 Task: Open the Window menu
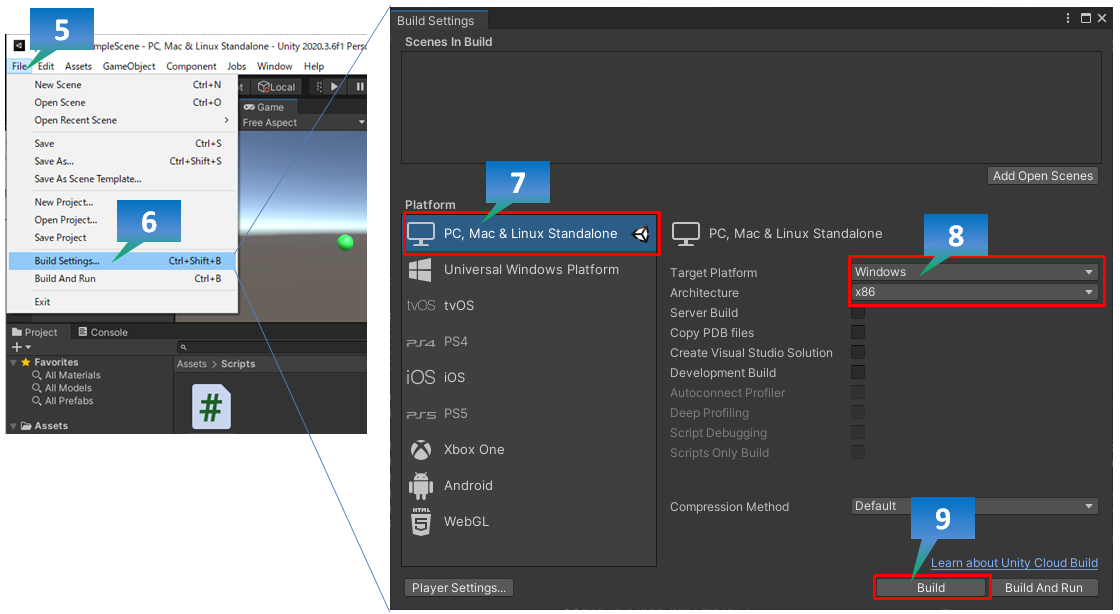[x=275, y=66]
